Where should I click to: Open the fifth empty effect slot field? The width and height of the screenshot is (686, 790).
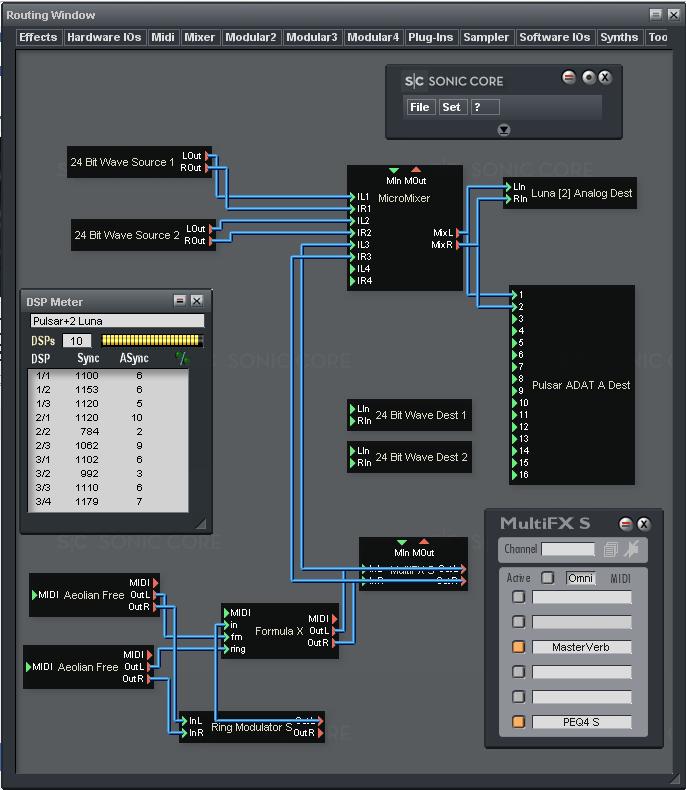[582, 697]
